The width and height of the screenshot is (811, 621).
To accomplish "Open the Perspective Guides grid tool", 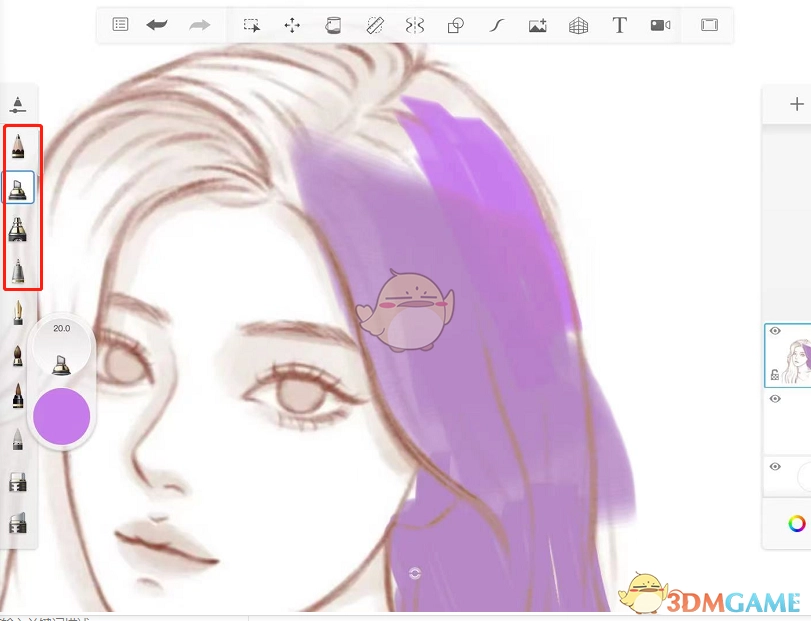I will [578, 25].
